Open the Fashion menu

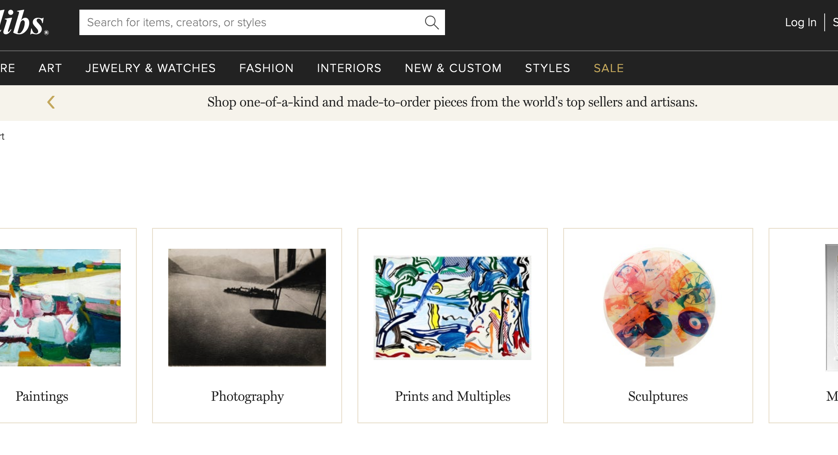pyautogui.click(x=266, y=68)
